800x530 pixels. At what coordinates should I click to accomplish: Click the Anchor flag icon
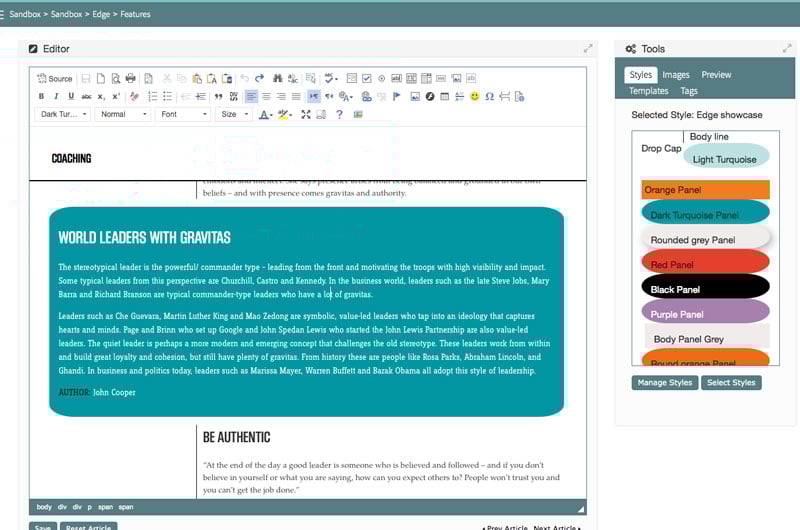point(396,96)
